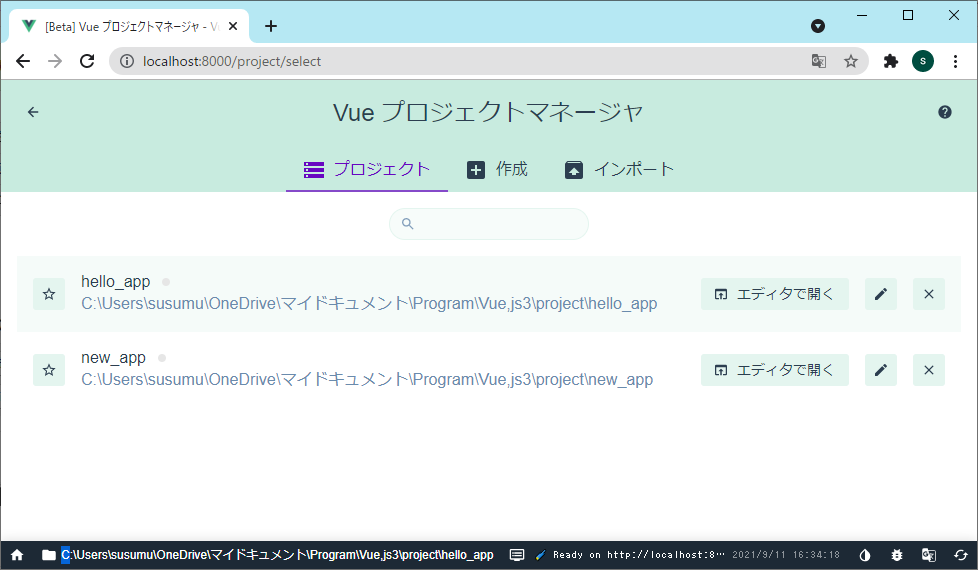The height and width of the screenshot is (570, 978).
Task: Open the インポート tab
Action: (619, 169)
